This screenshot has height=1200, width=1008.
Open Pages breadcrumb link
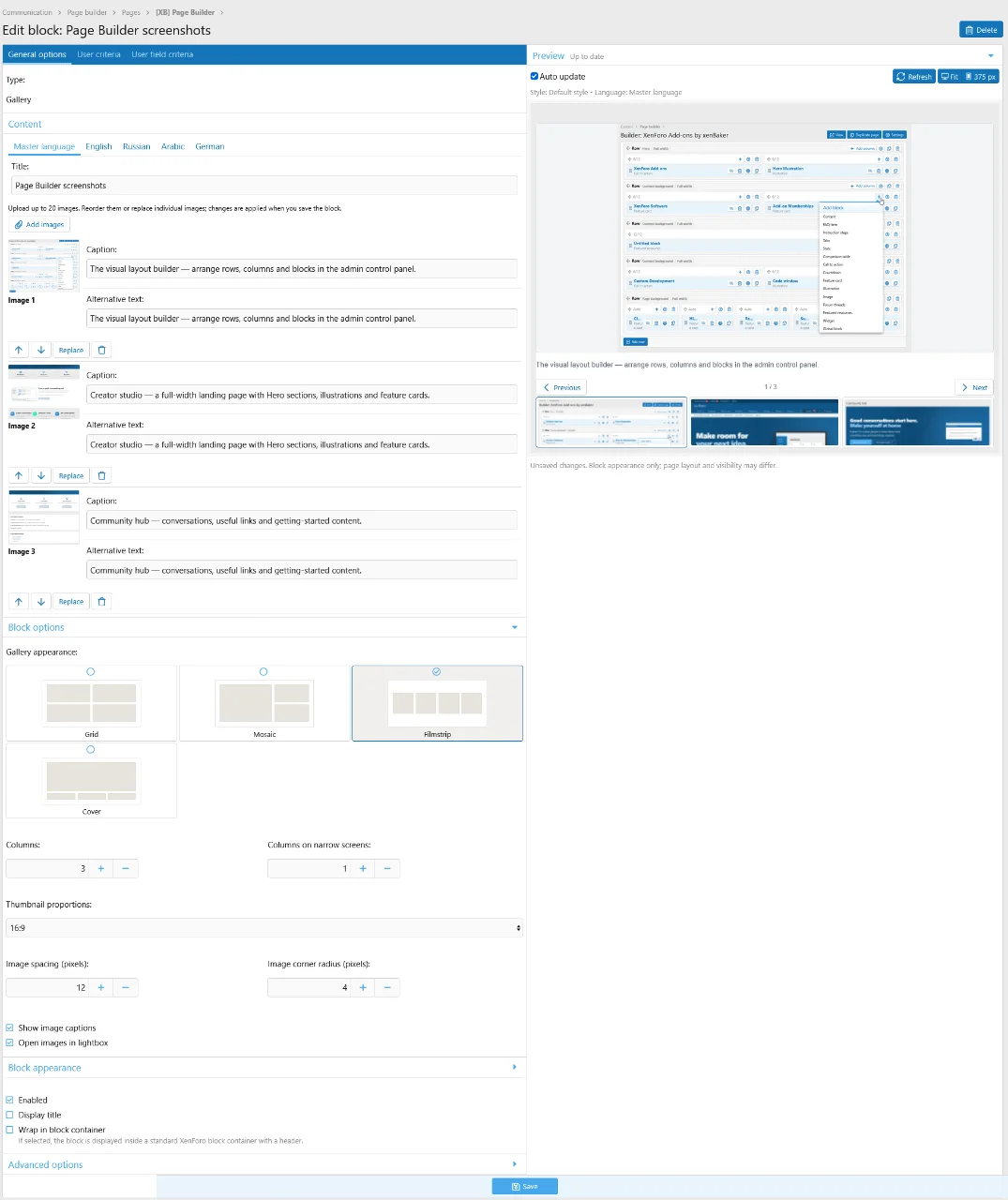[131, 12]
